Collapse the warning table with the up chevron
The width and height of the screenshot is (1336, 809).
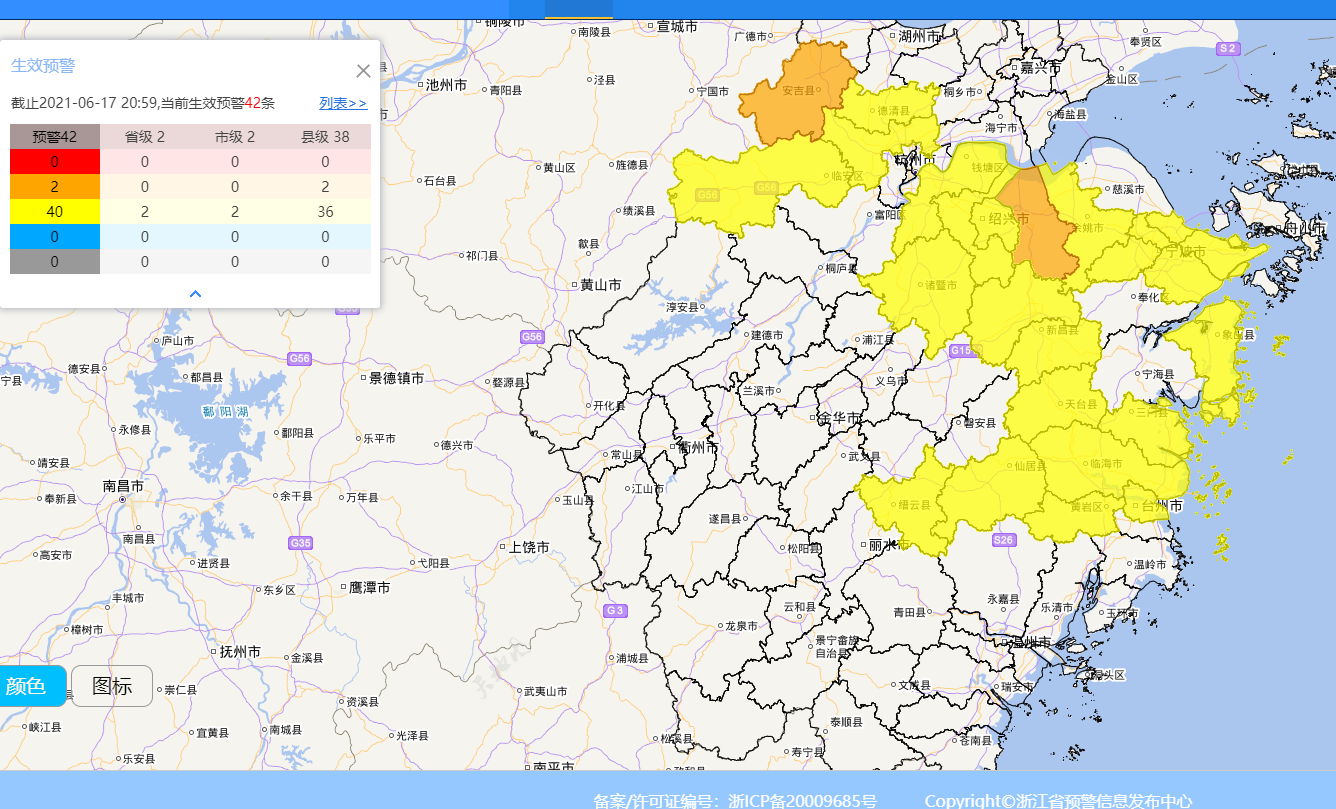[x=196, y=294]
